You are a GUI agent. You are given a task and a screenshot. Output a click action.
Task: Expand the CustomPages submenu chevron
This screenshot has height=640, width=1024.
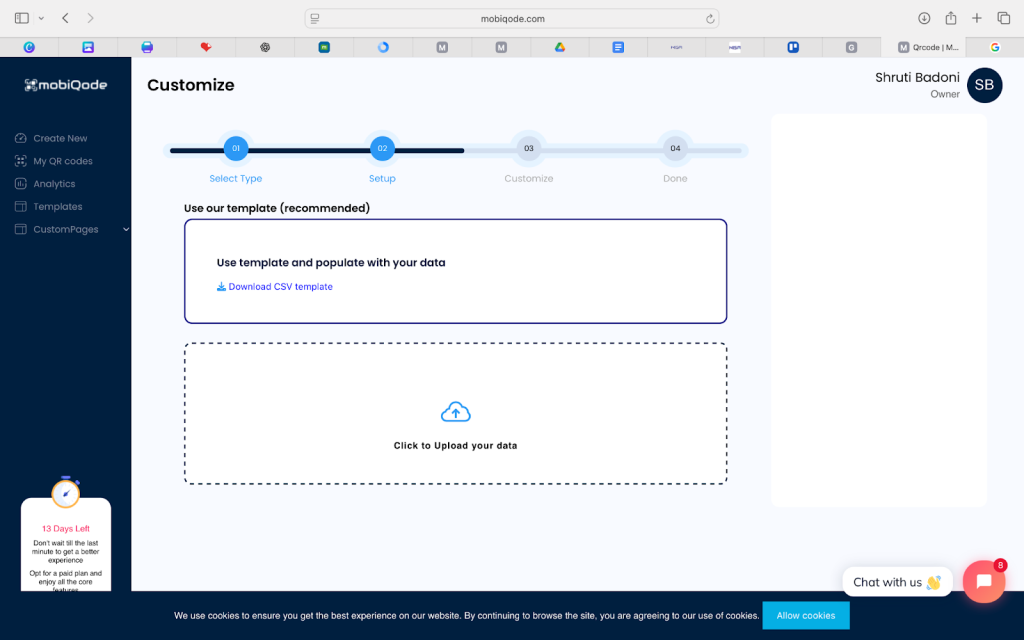126,229
